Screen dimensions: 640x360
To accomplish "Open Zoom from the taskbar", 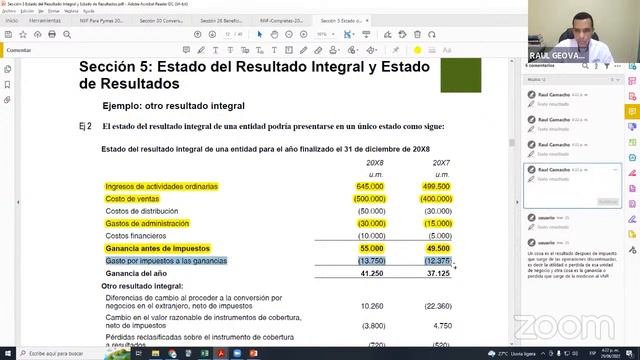I will coord(237,353).
